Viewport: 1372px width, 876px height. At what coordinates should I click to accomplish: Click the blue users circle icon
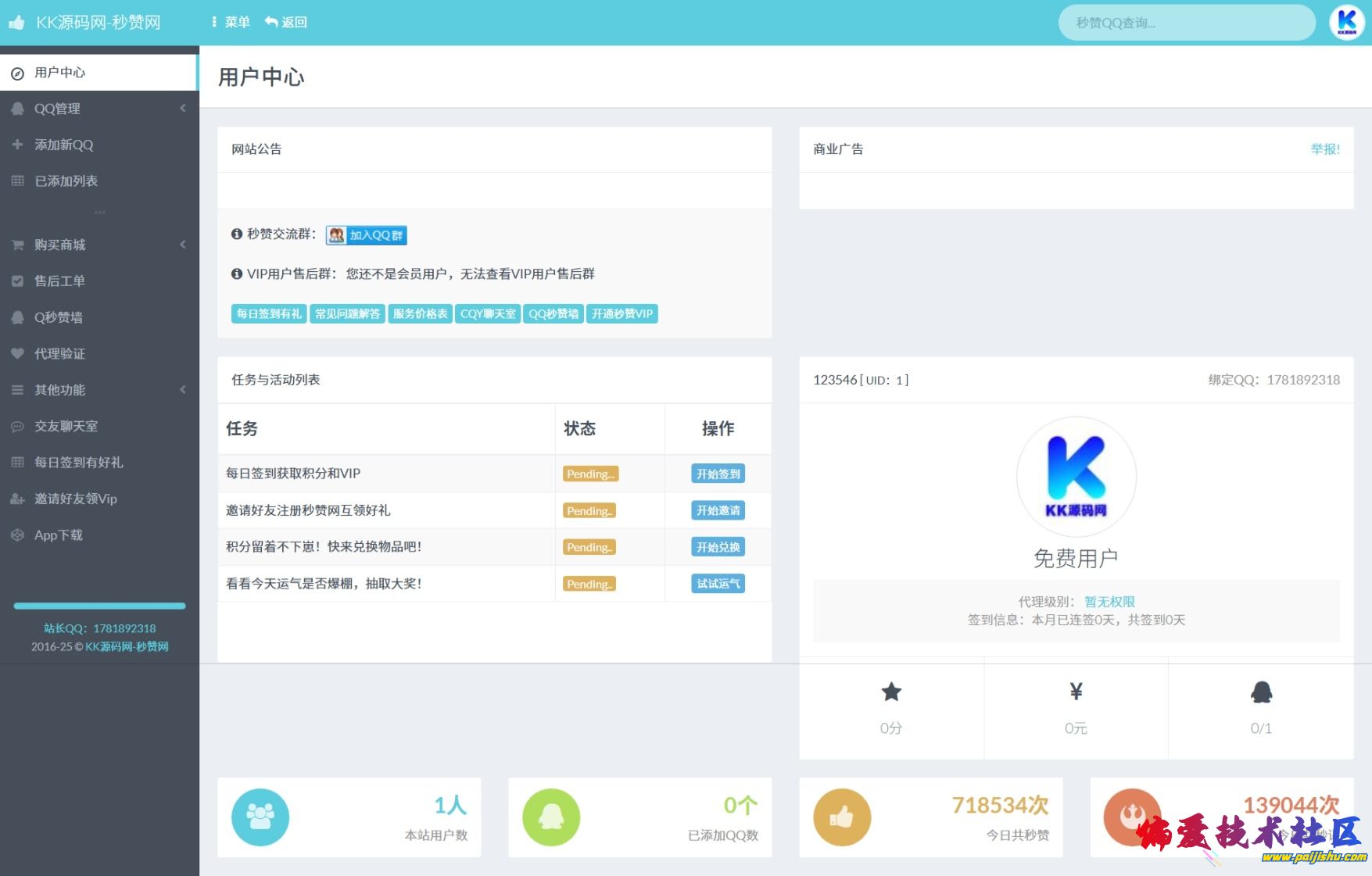pos(260,817)
